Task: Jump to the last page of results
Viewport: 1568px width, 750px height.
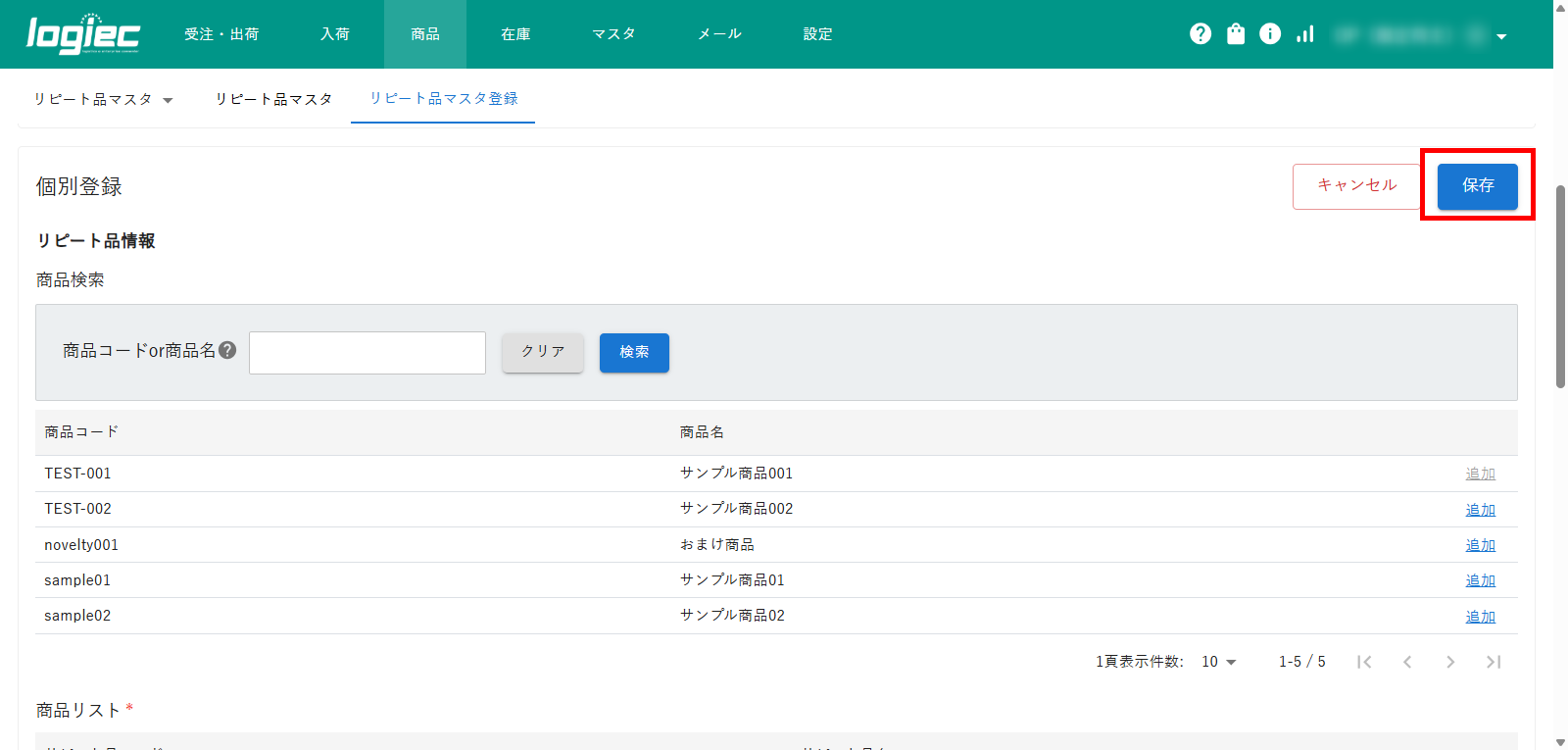Action: (x=1494, y=662)
